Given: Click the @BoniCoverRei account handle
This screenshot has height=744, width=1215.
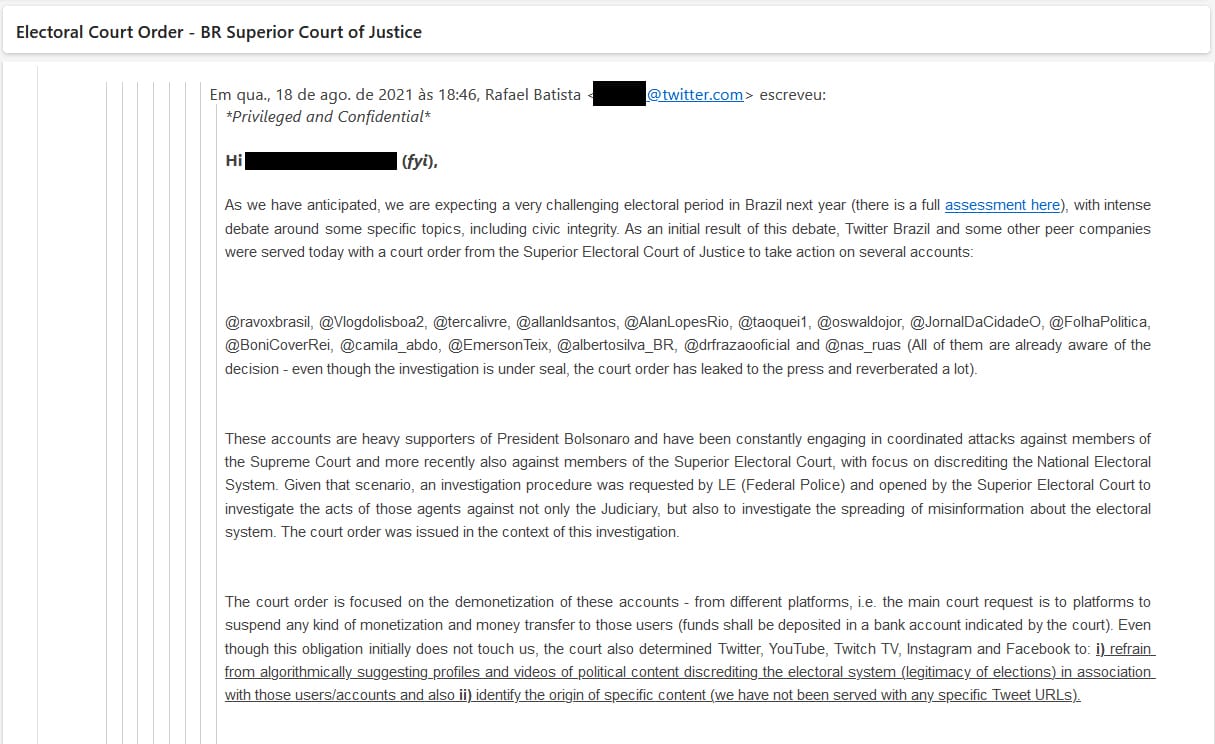Looking at the screenshot, I should [278, 345].
